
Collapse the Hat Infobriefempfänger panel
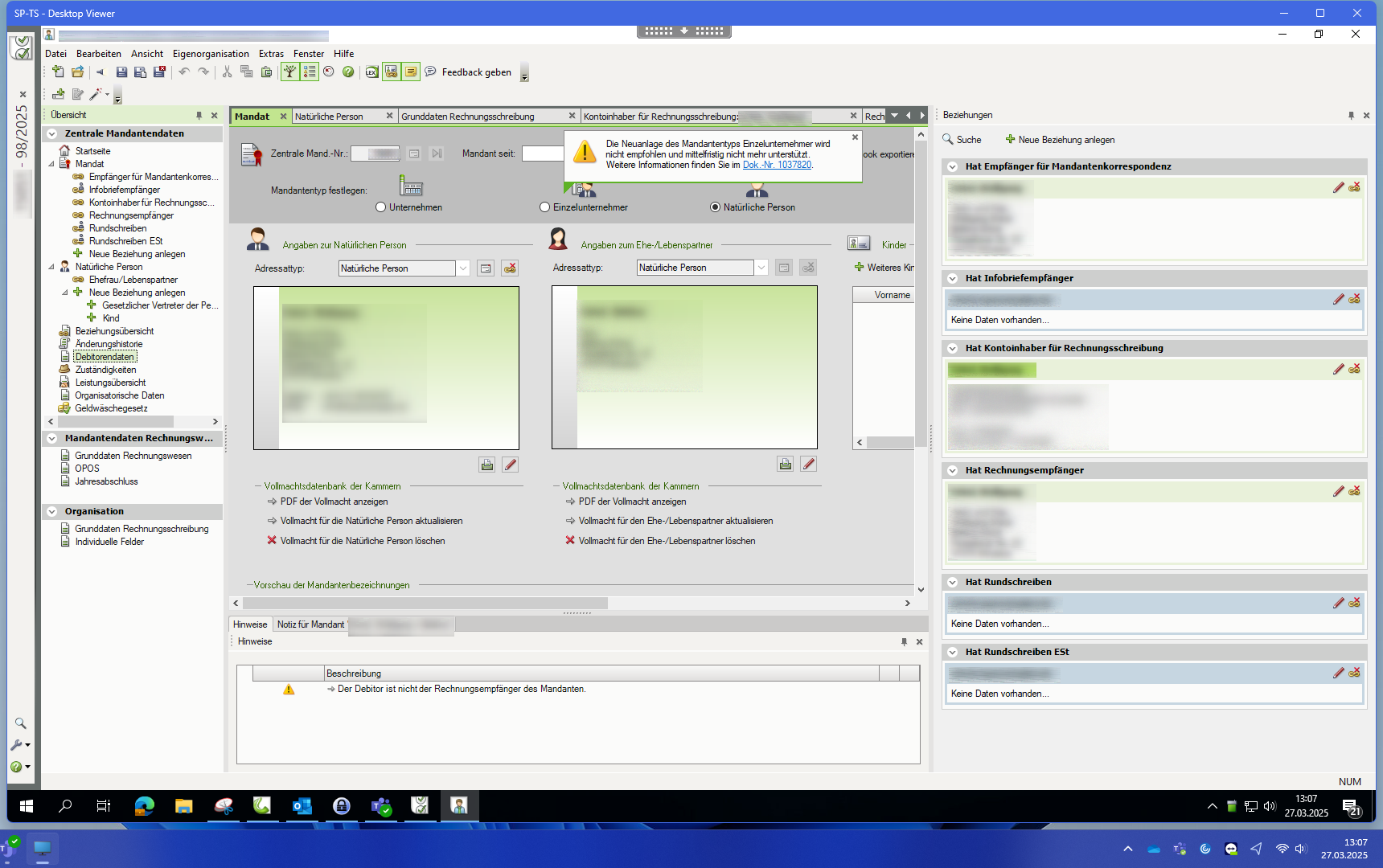[953, 278]
